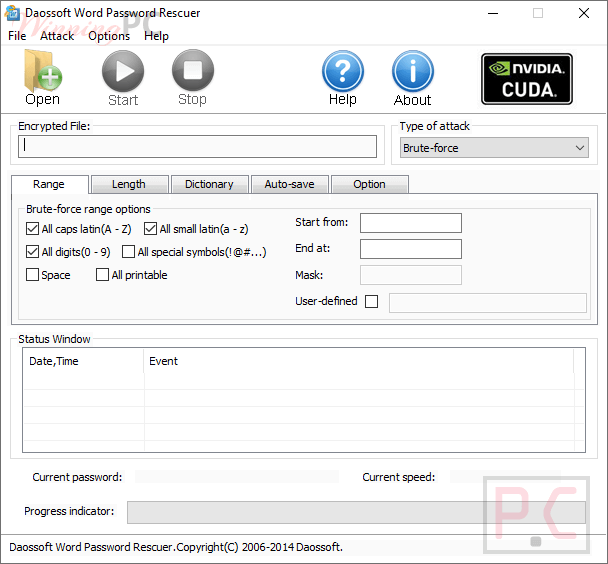608x564 pixels.
Task: Click the Stop toolbar icon
Action: [x=193, y=70]
